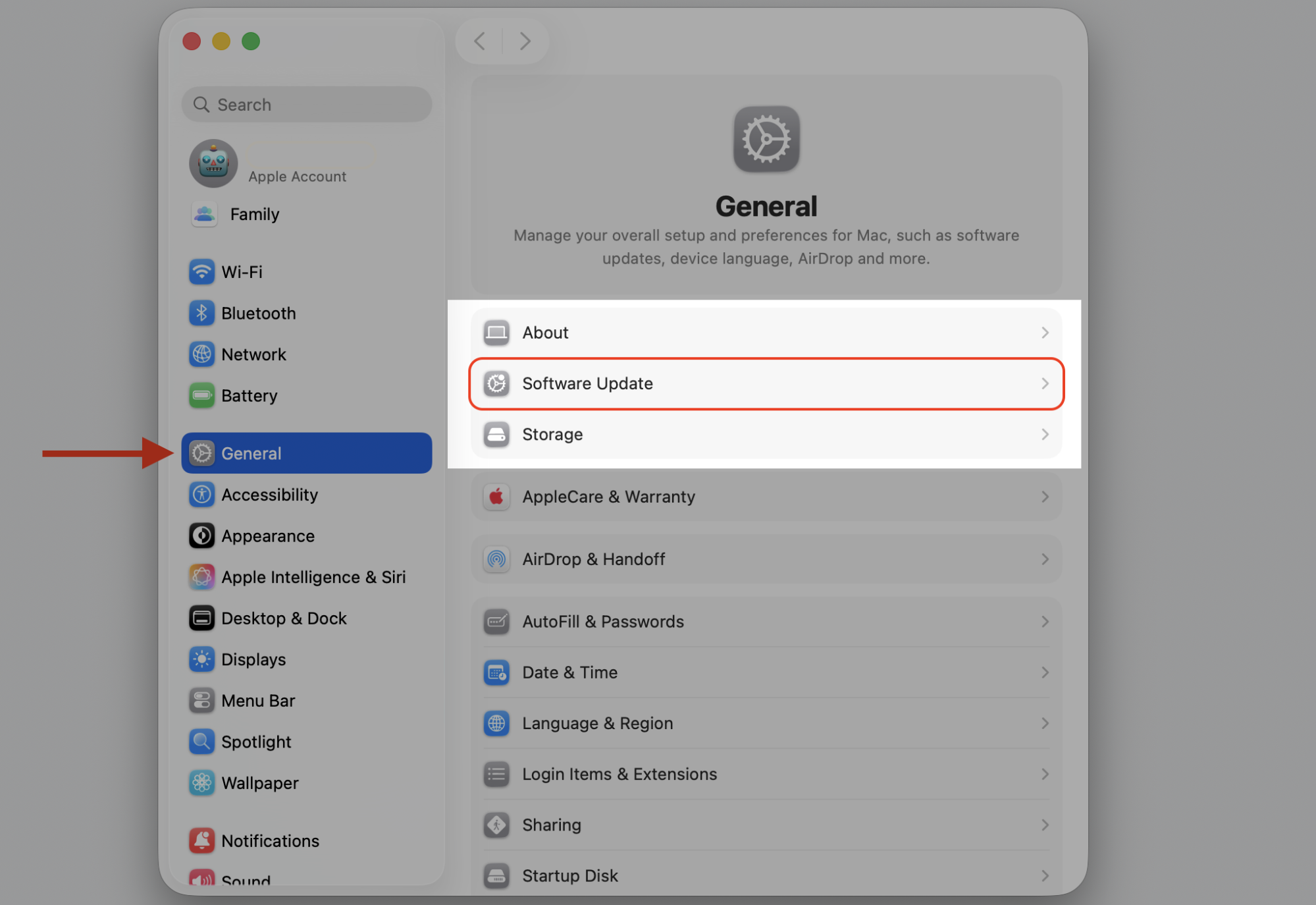The width and height of the screenshot is (1316, 905).
Task: Open AppleCare & Warranty chevron
Action: tap(1045, 497)
